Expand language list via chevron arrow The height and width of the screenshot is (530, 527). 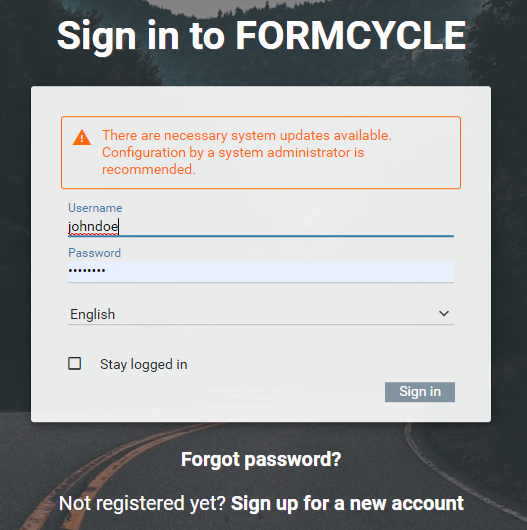click(x=444, y=313)
